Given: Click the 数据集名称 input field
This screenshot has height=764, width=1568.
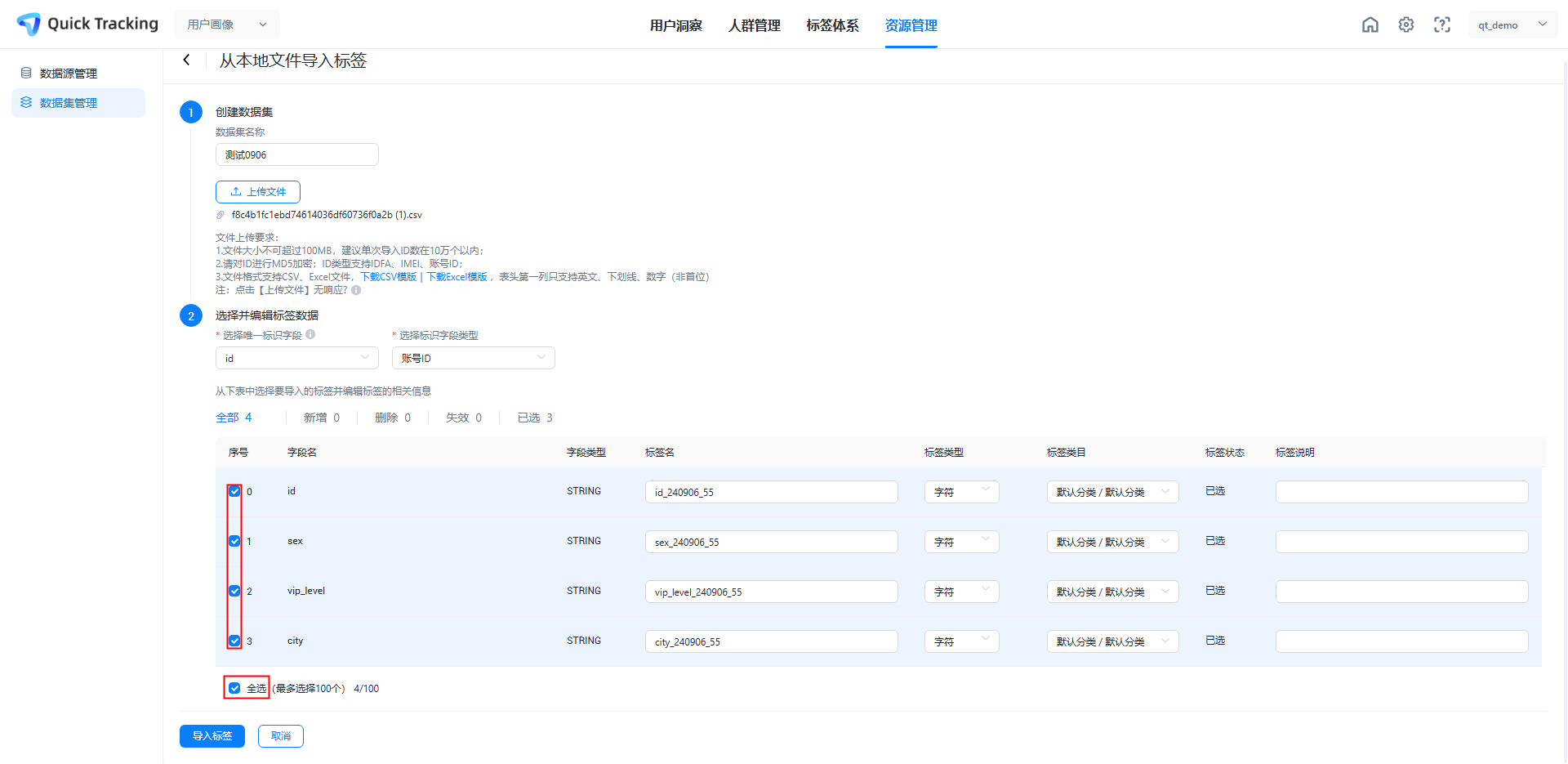Looking at the screenshot, I should pos(297,154).
